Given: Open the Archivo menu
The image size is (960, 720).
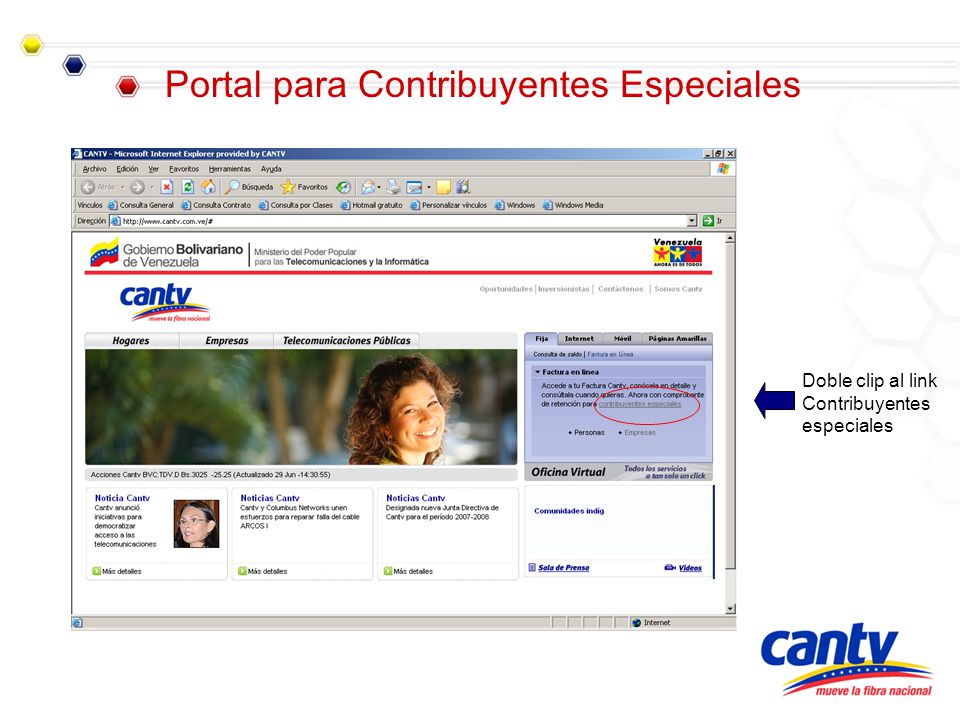Looking at the screenshot, I should click(x=94, y=169).
